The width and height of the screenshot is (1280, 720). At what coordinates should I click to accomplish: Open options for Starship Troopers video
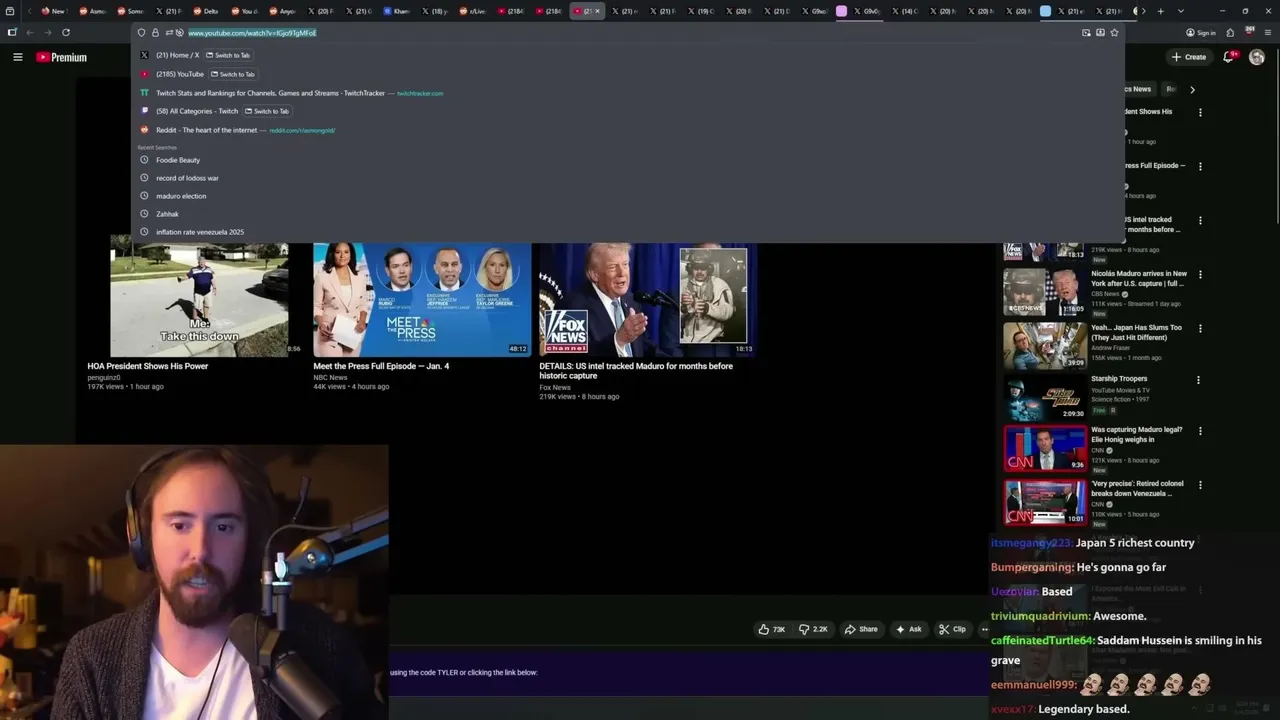1198,380
